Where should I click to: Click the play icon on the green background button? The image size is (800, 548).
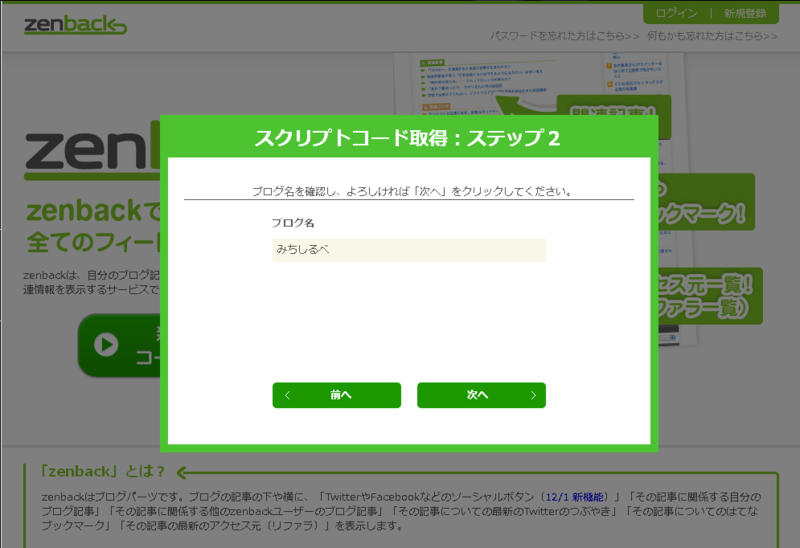(x=106, y=345)
